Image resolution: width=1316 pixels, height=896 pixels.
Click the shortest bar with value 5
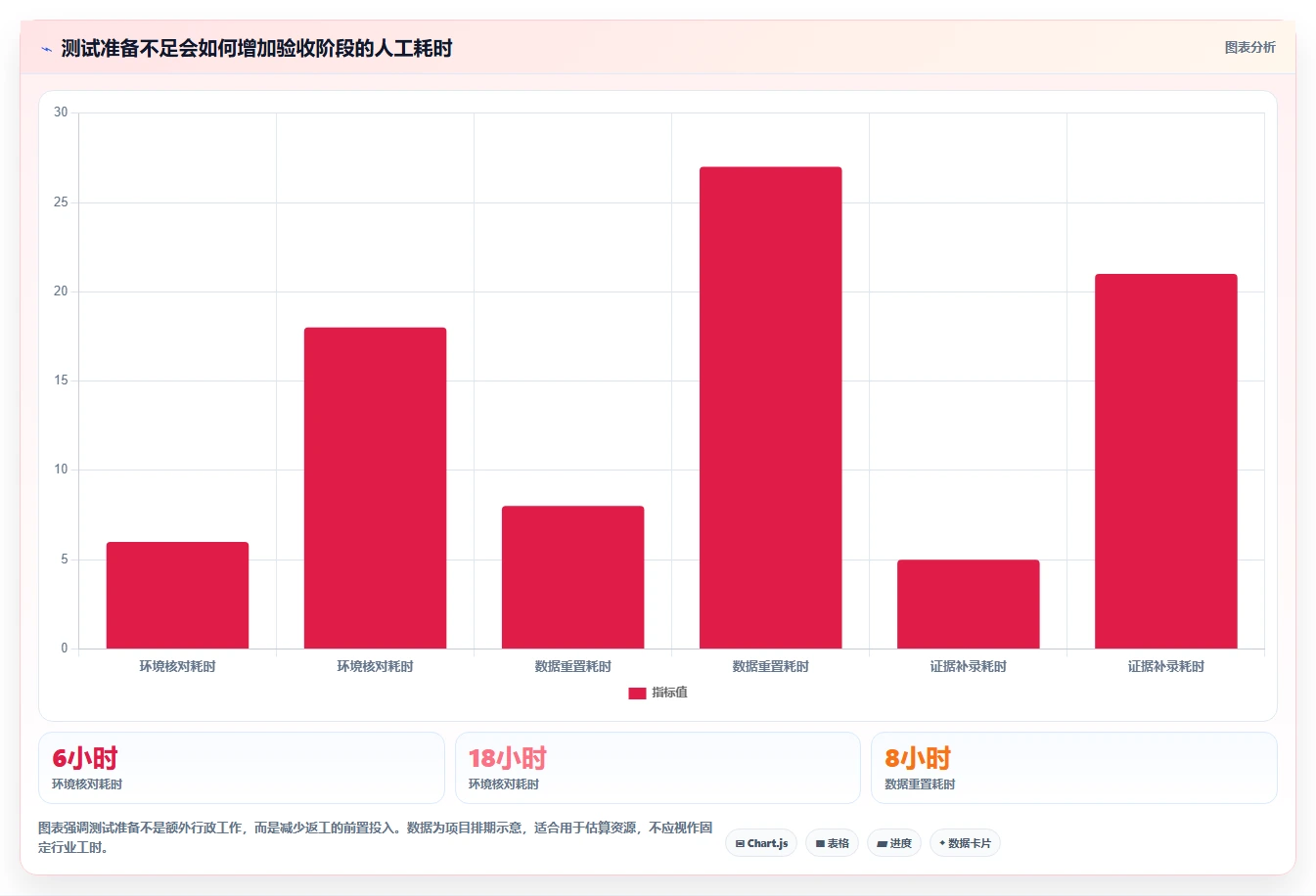[969, 605]
